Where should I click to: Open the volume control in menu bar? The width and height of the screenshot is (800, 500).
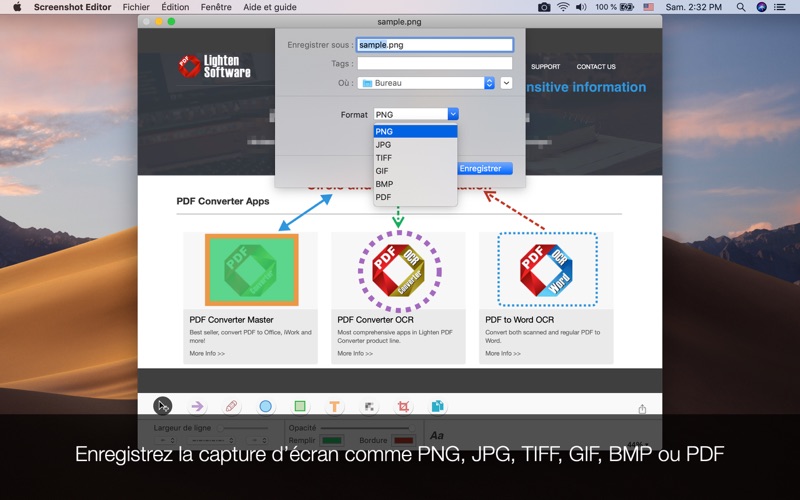(581, 7)
